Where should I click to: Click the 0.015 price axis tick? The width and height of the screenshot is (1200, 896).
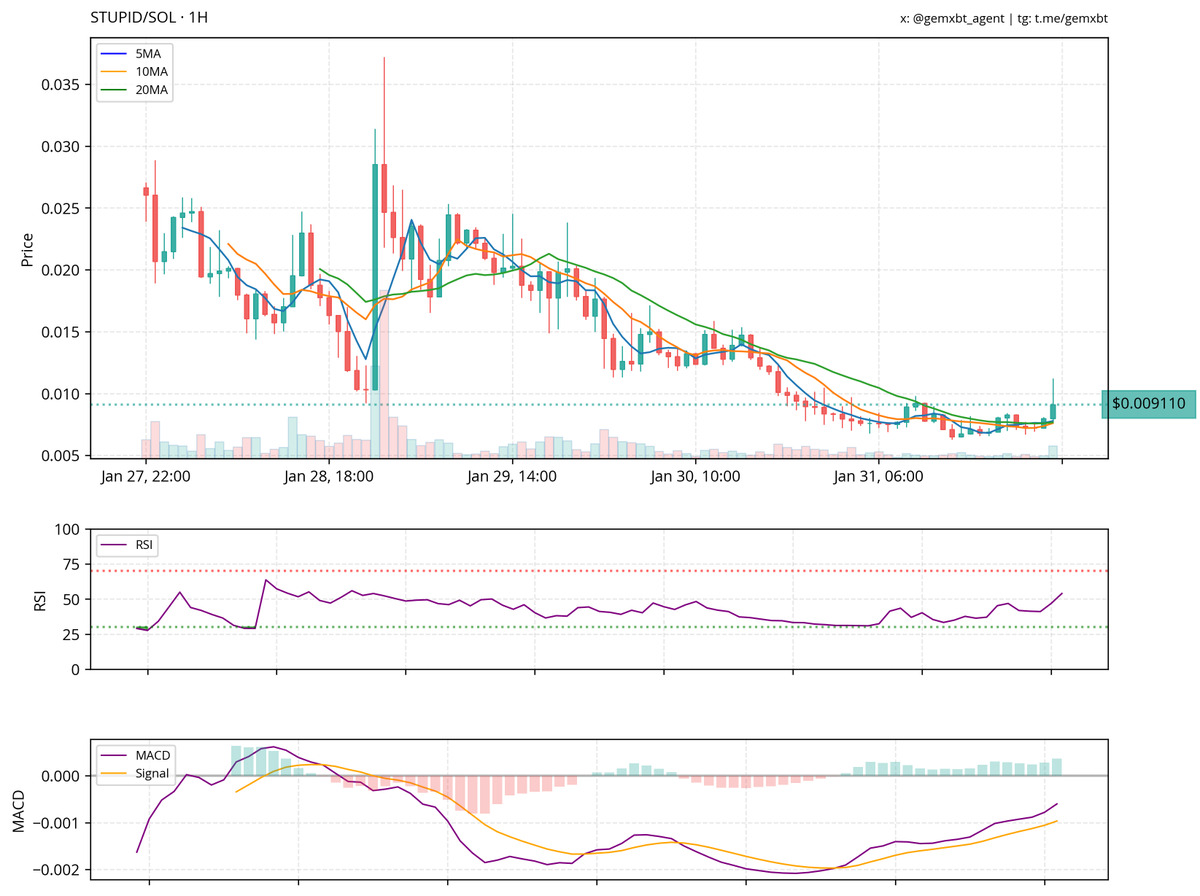pyautogui.click(x=60, y=332)
